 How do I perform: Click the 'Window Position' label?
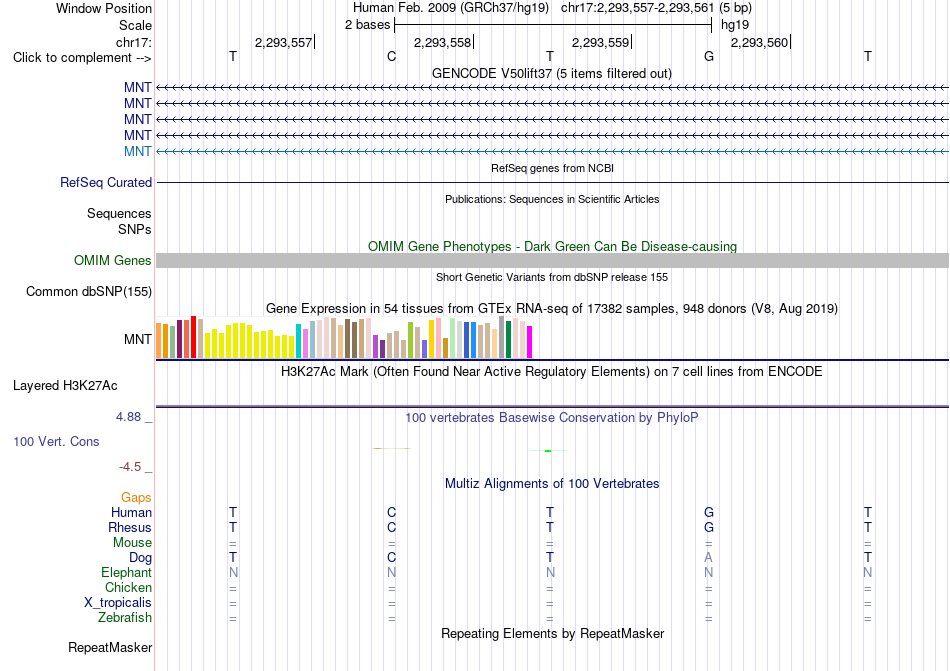click(x=104, y=8)
